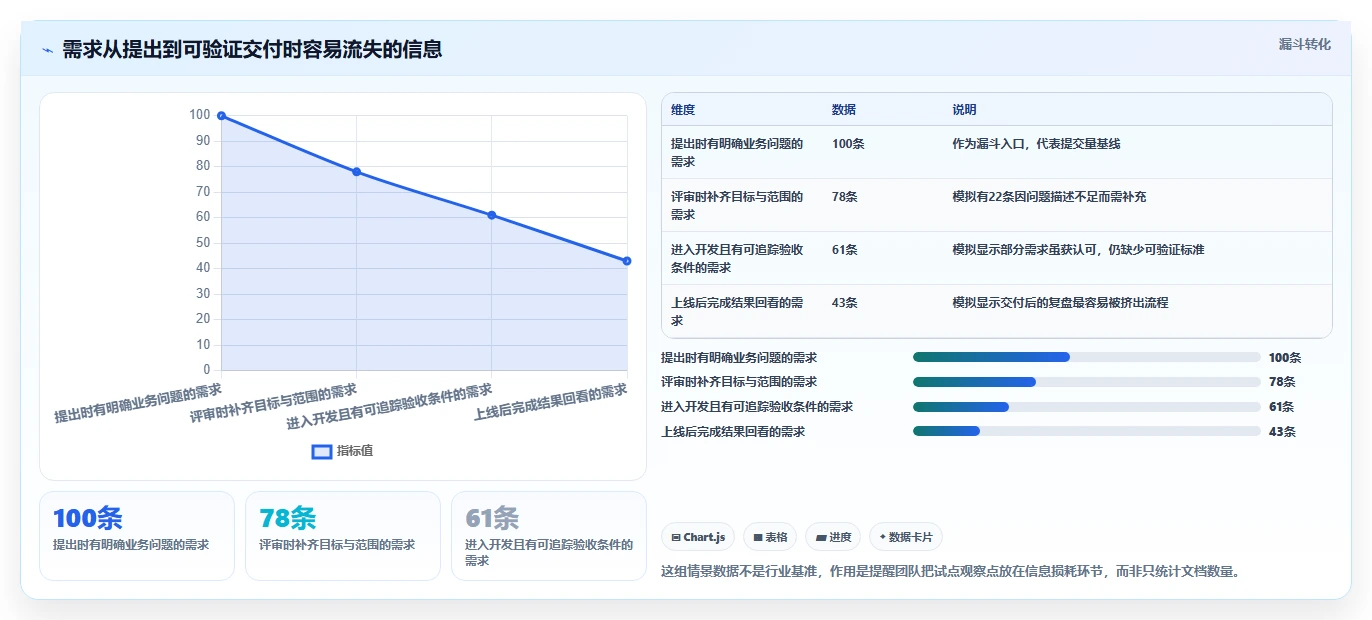
Task: Click the 61条 value in the table
Action: click(x=845, y=250)
